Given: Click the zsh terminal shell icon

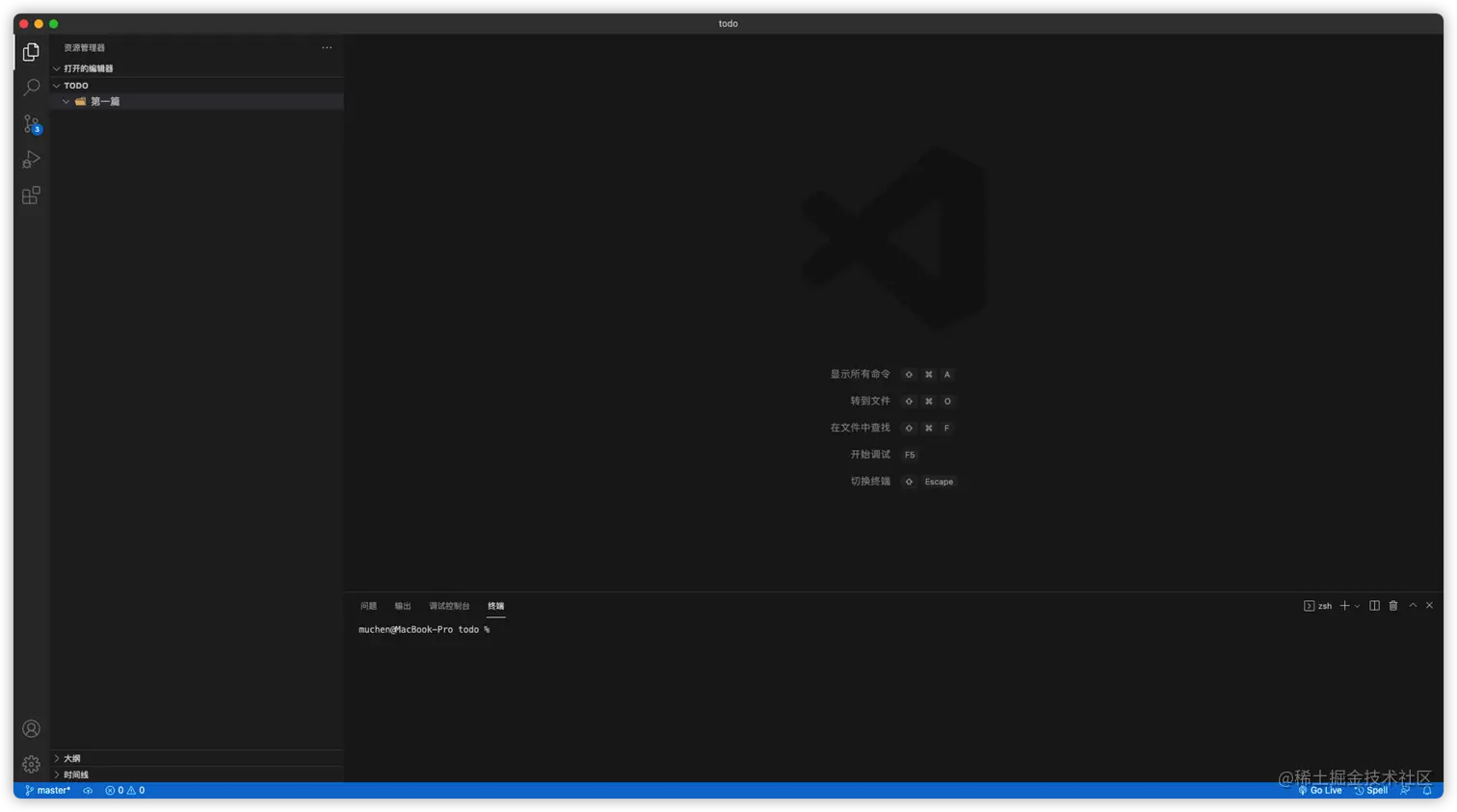Looking at the screenshot, I should [x=1309, y=606].
